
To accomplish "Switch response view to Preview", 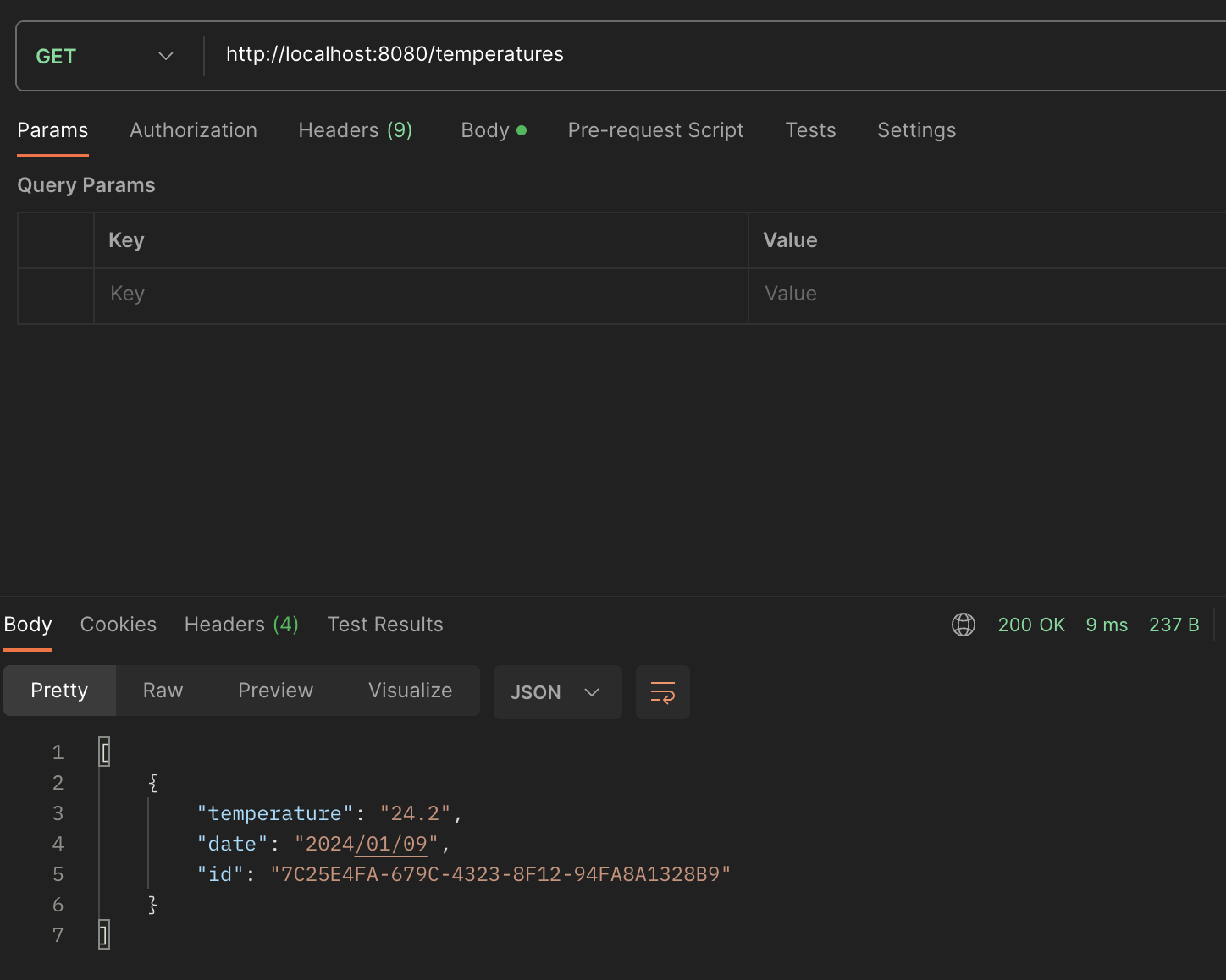I will tap(275, 691).
